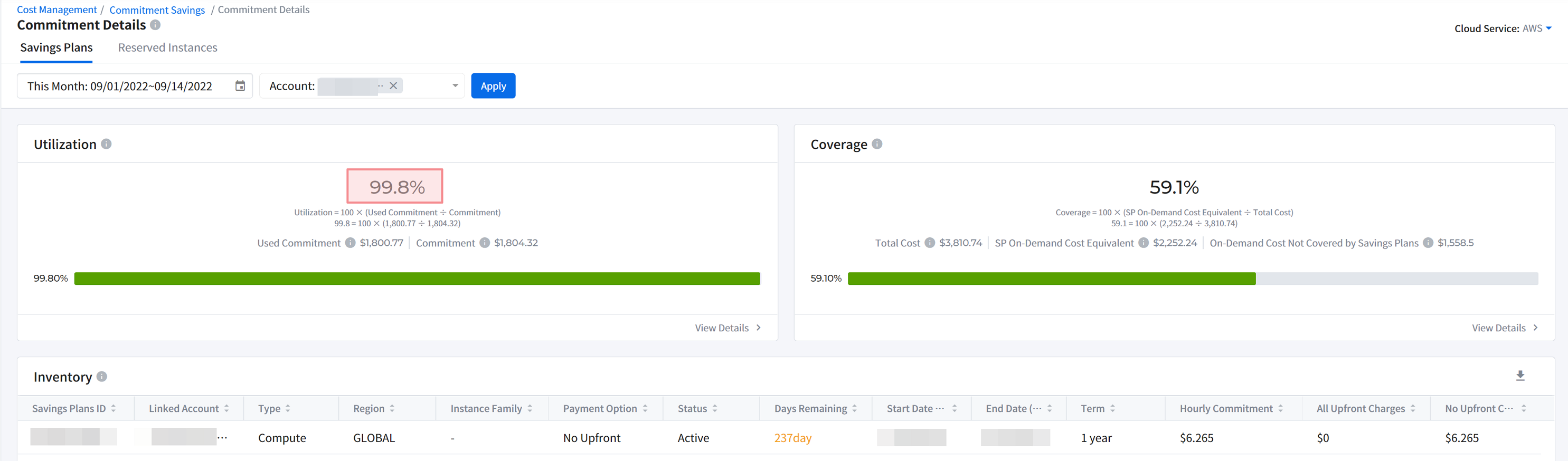The width and height of the screenshot is (1568, 461).
Task: Click the info icon next to Coverage heading
Action: pos(876,144)
